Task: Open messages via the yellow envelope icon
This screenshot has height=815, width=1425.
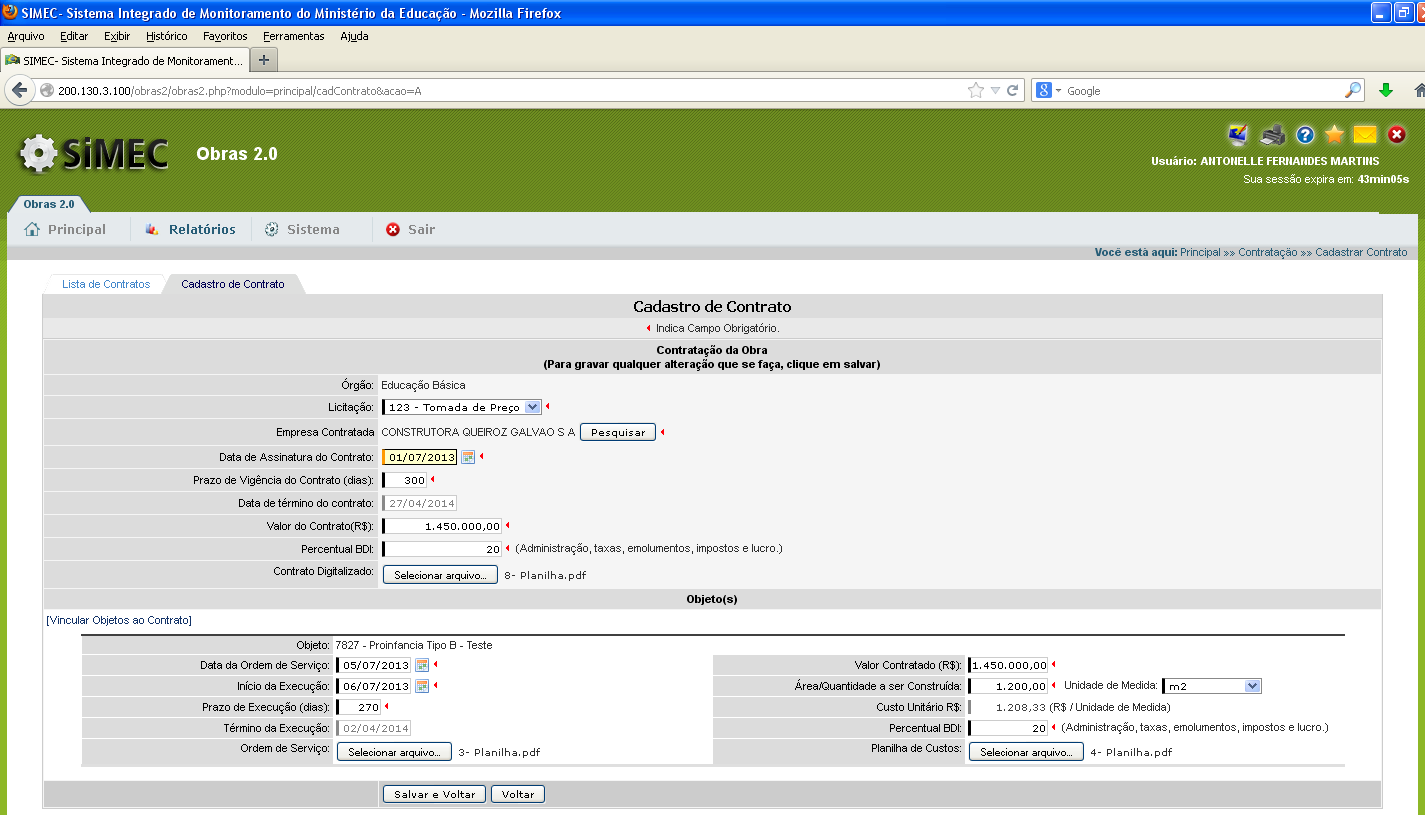Action: tap(1365, 134)
